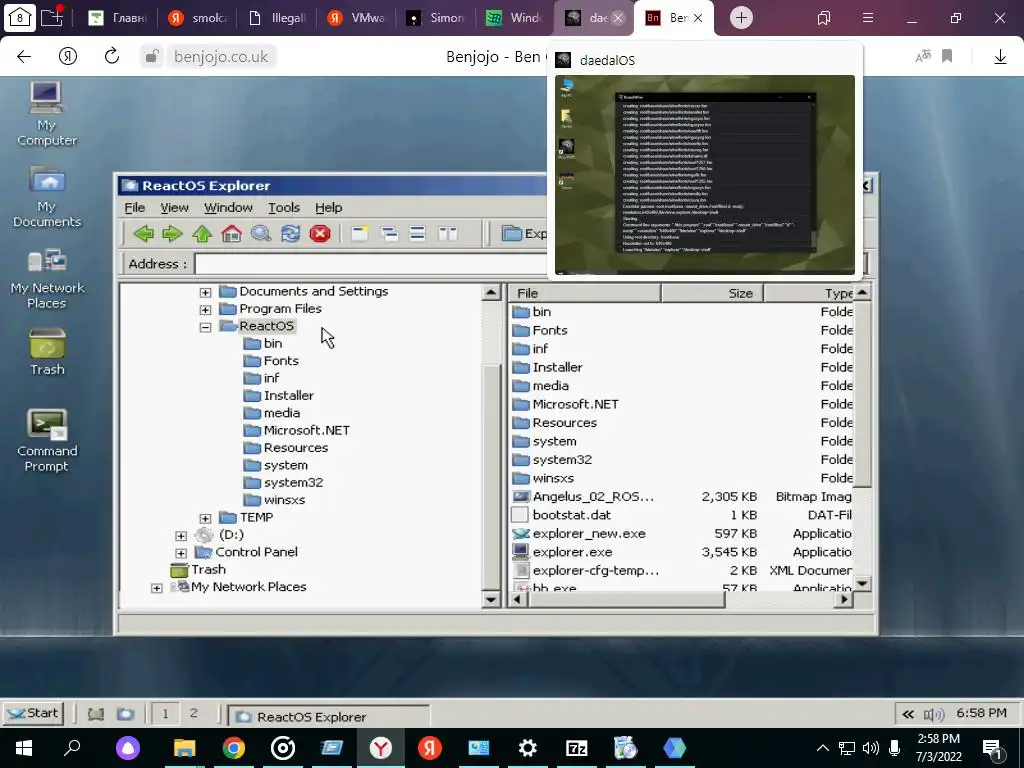Open the File menu in ReactOS Explorer
Viewport: 1024px width, 768px height.
point(135,208)
